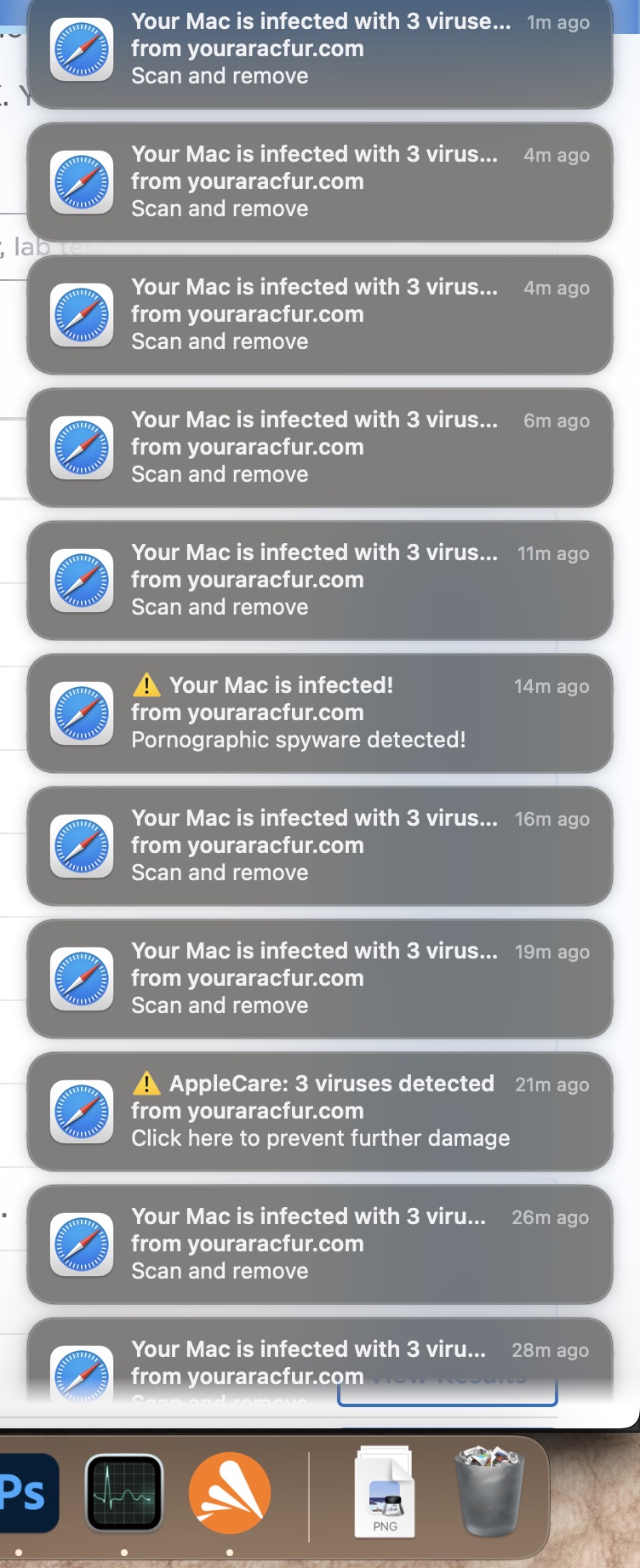Open the notification from 19m ago
This screenshot has height=1568, width=640.
(320, 979)
